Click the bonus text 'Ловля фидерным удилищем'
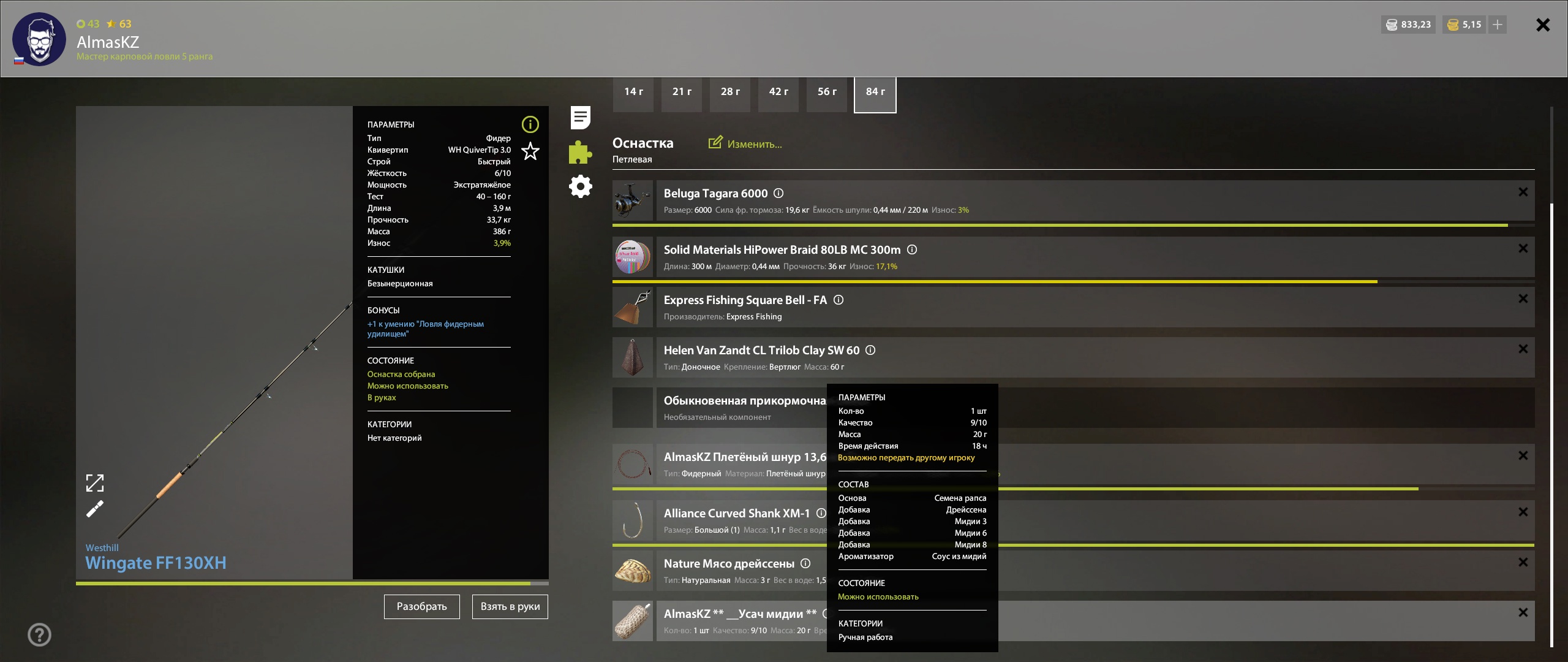The image size is (1568, 662). pos(426,329)
